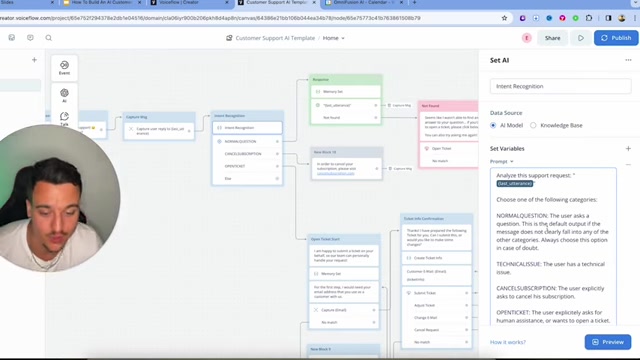
Task: Click the canvas search magnifier icon
Action: [49, 38]
